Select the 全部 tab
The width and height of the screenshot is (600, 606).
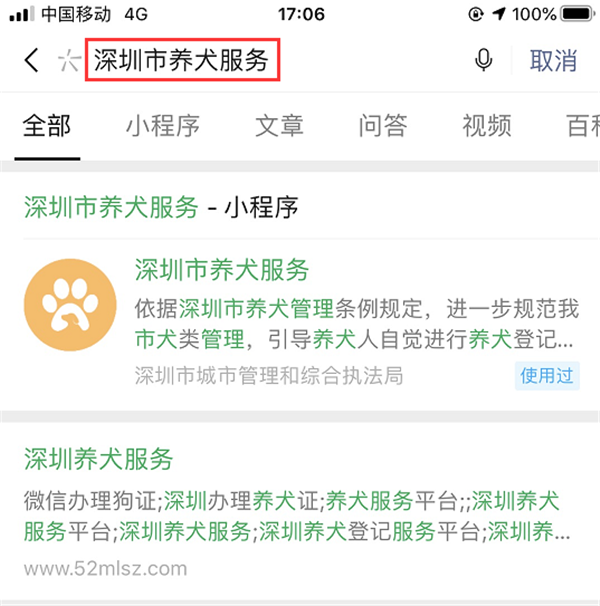(x=47, y=126)
